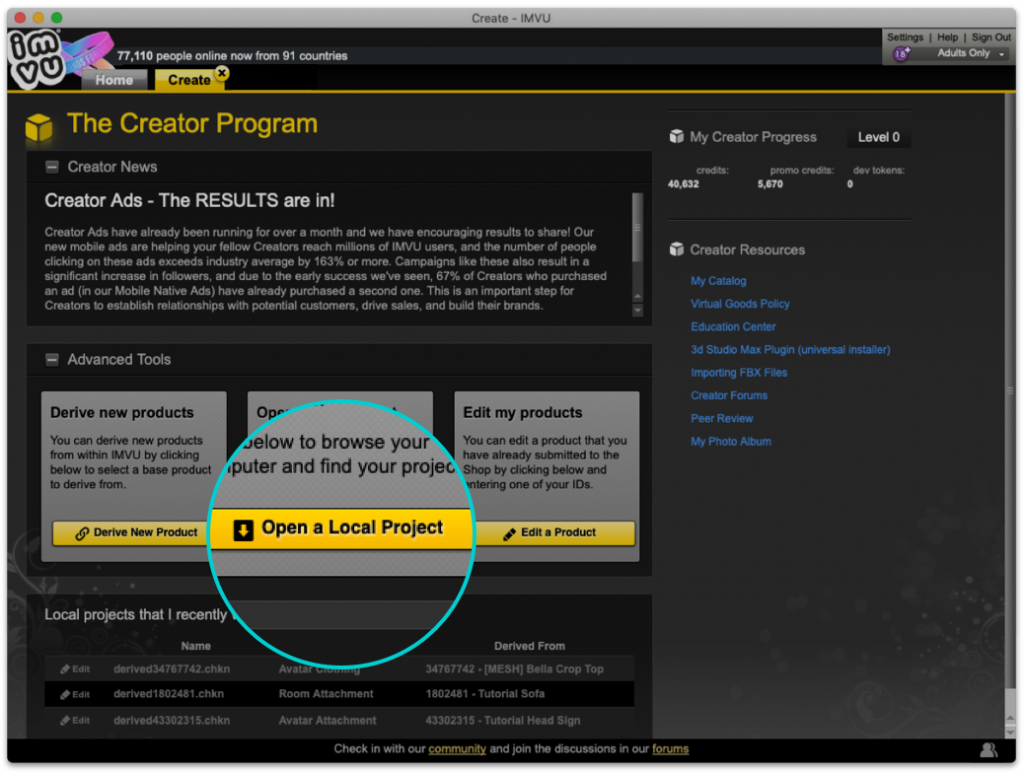Switch to the Home tab
The width and height of the screenshot is (1024, 774).
[114, 80]
